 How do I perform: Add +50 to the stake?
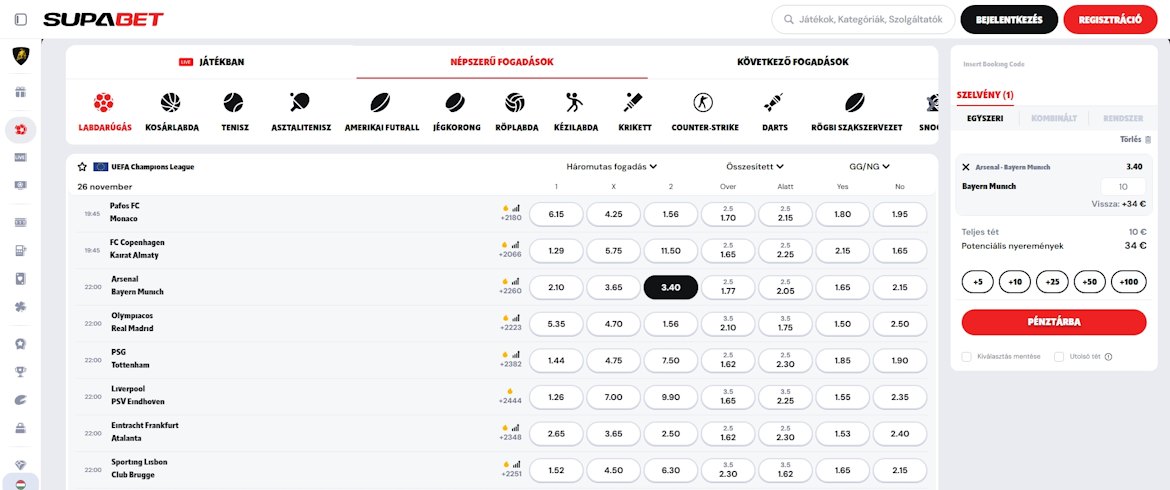(1091, 282)
